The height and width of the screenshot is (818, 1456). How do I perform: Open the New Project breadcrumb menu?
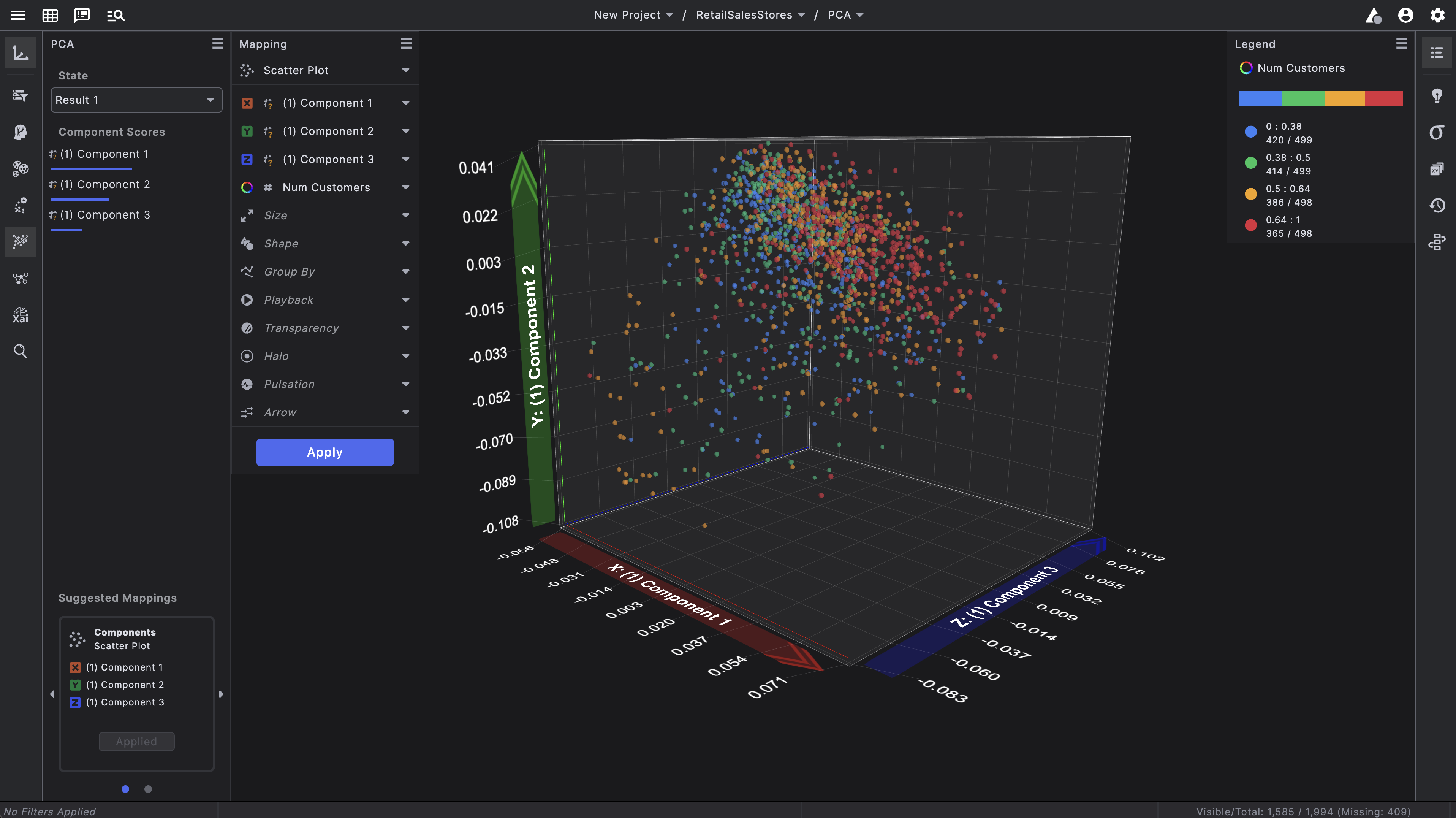tap(633, 15)
